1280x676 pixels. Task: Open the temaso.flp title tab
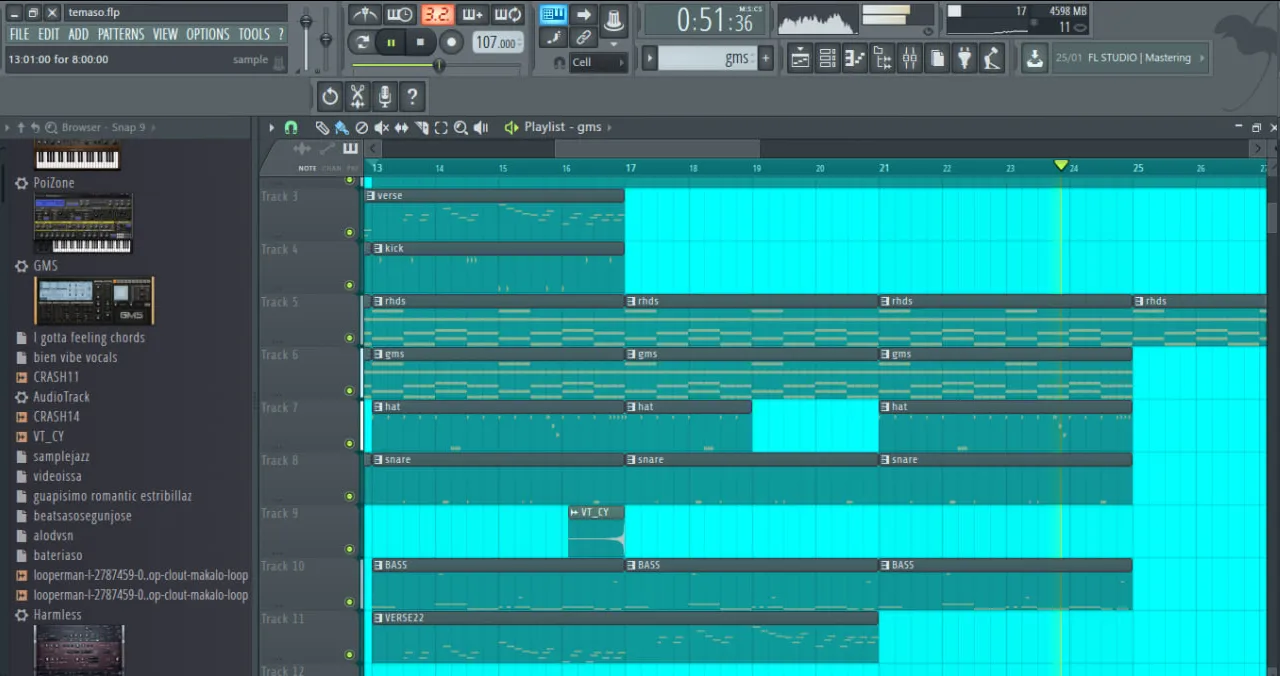(176, 13)
